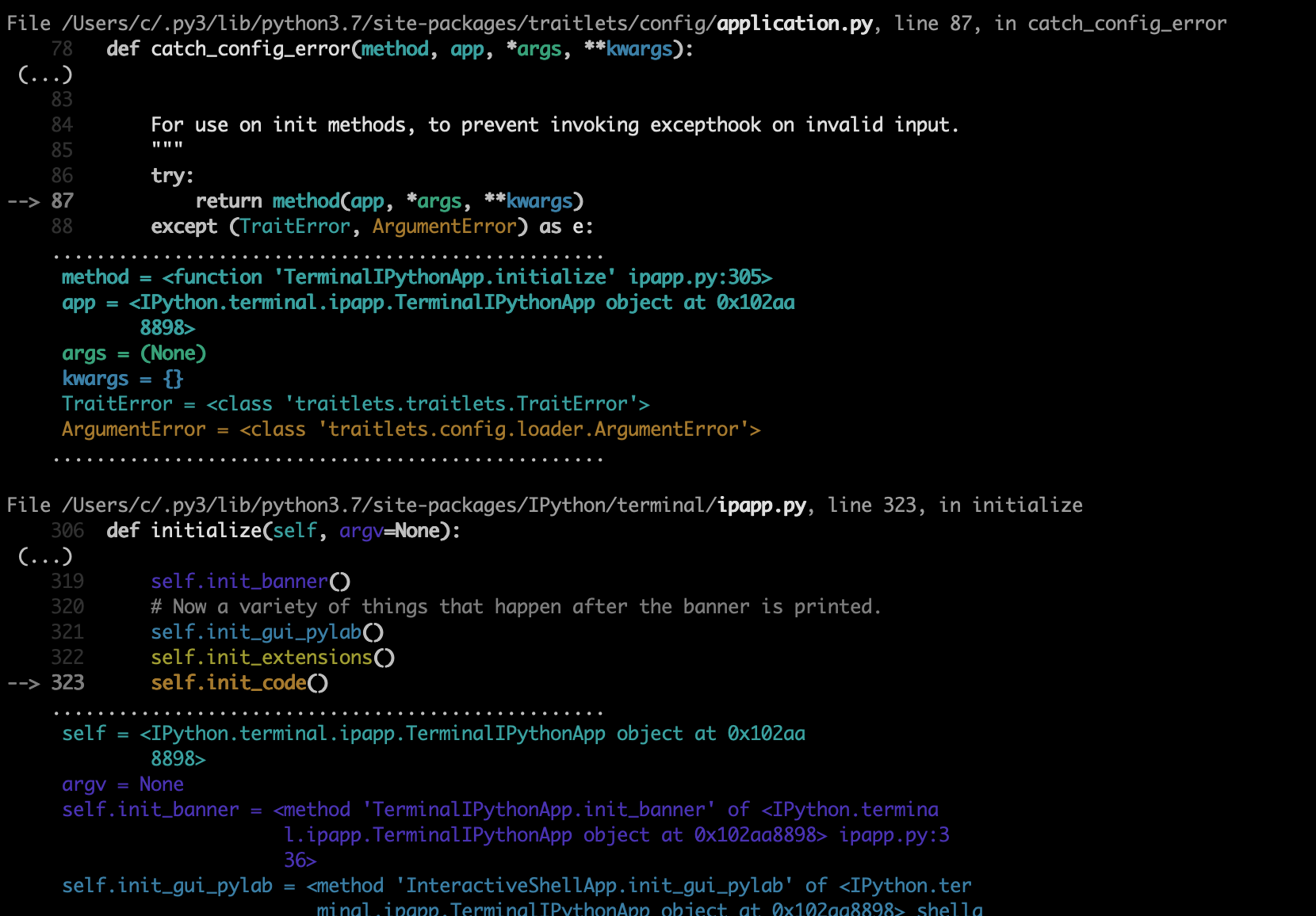Click the 'try:' statement on line 86
The height and width of the screenshot is (916, 1316).
[172, 176]
